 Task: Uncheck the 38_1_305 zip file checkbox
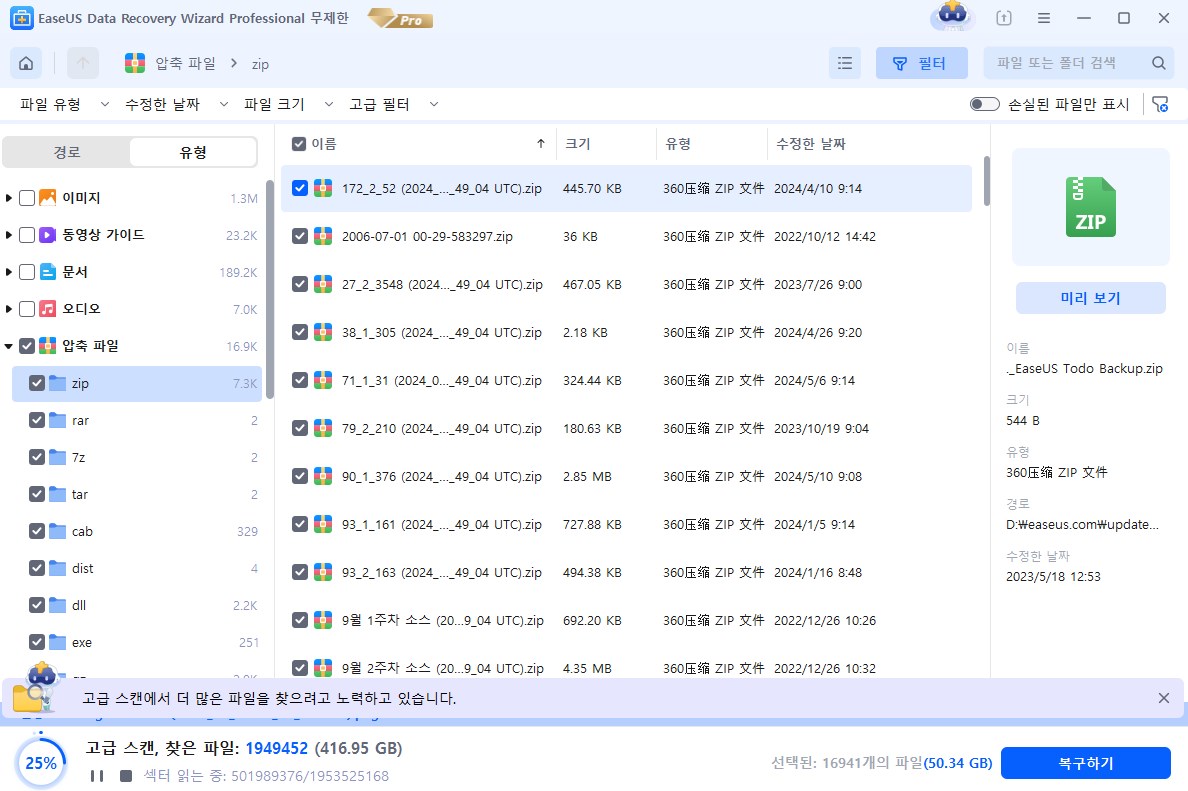300,333
